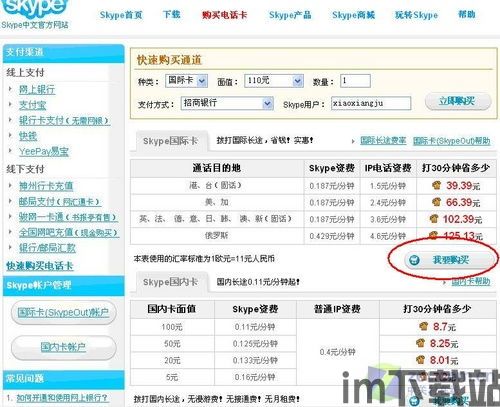Open the 国内卡帮助 link
The height and width of the screenshot is (407, 500).
point(471,282)
